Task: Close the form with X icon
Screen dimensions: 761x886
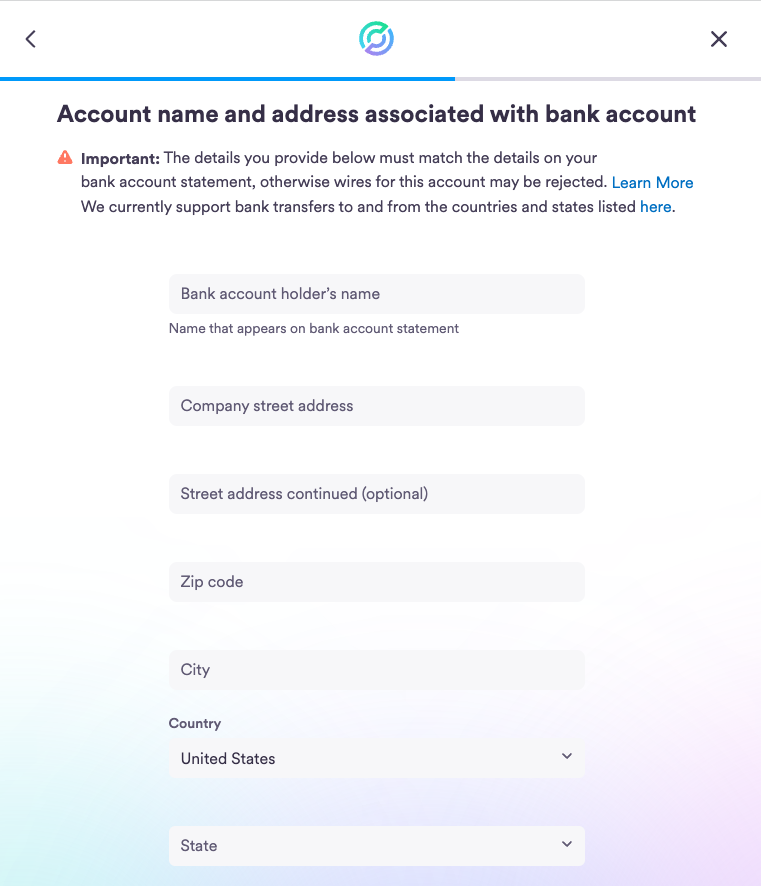Action: click(719, 39)
